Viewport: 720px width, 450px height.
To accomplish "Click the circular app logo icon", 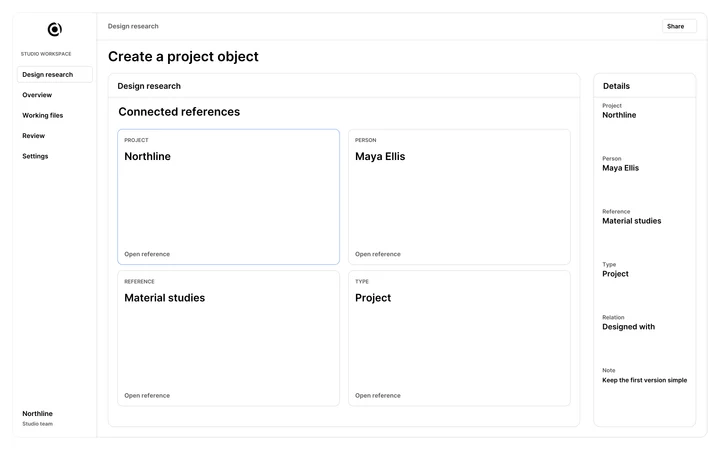I will click(55, 29).
